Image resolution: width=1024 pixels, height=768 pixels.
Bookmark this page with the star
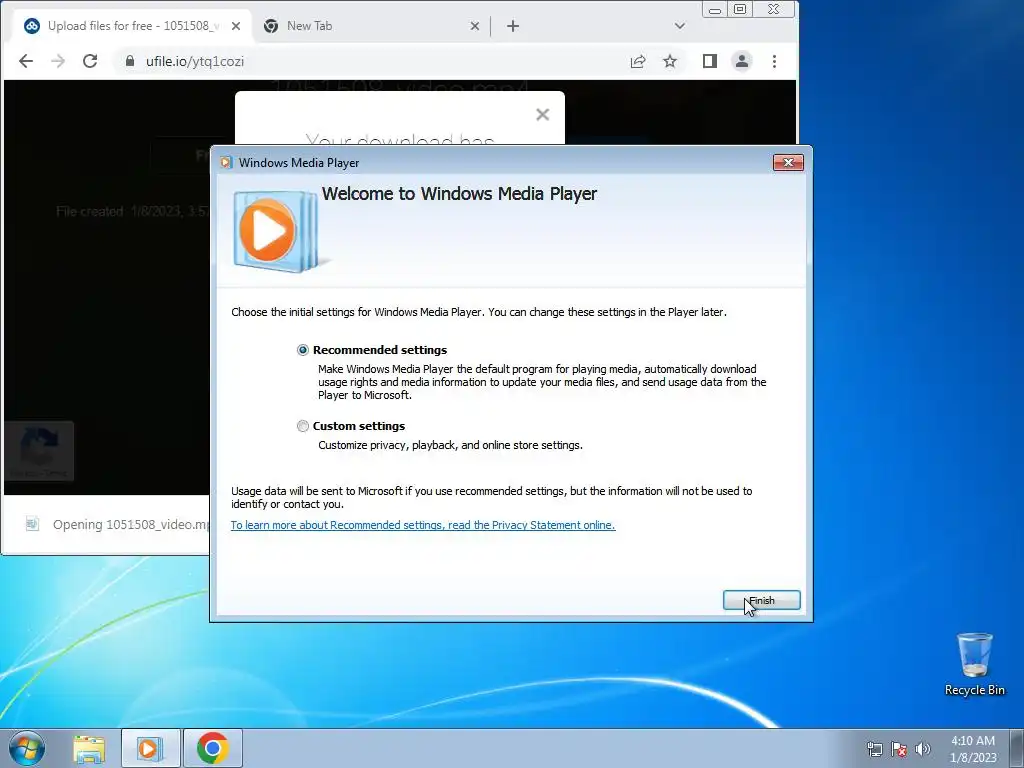670,61
